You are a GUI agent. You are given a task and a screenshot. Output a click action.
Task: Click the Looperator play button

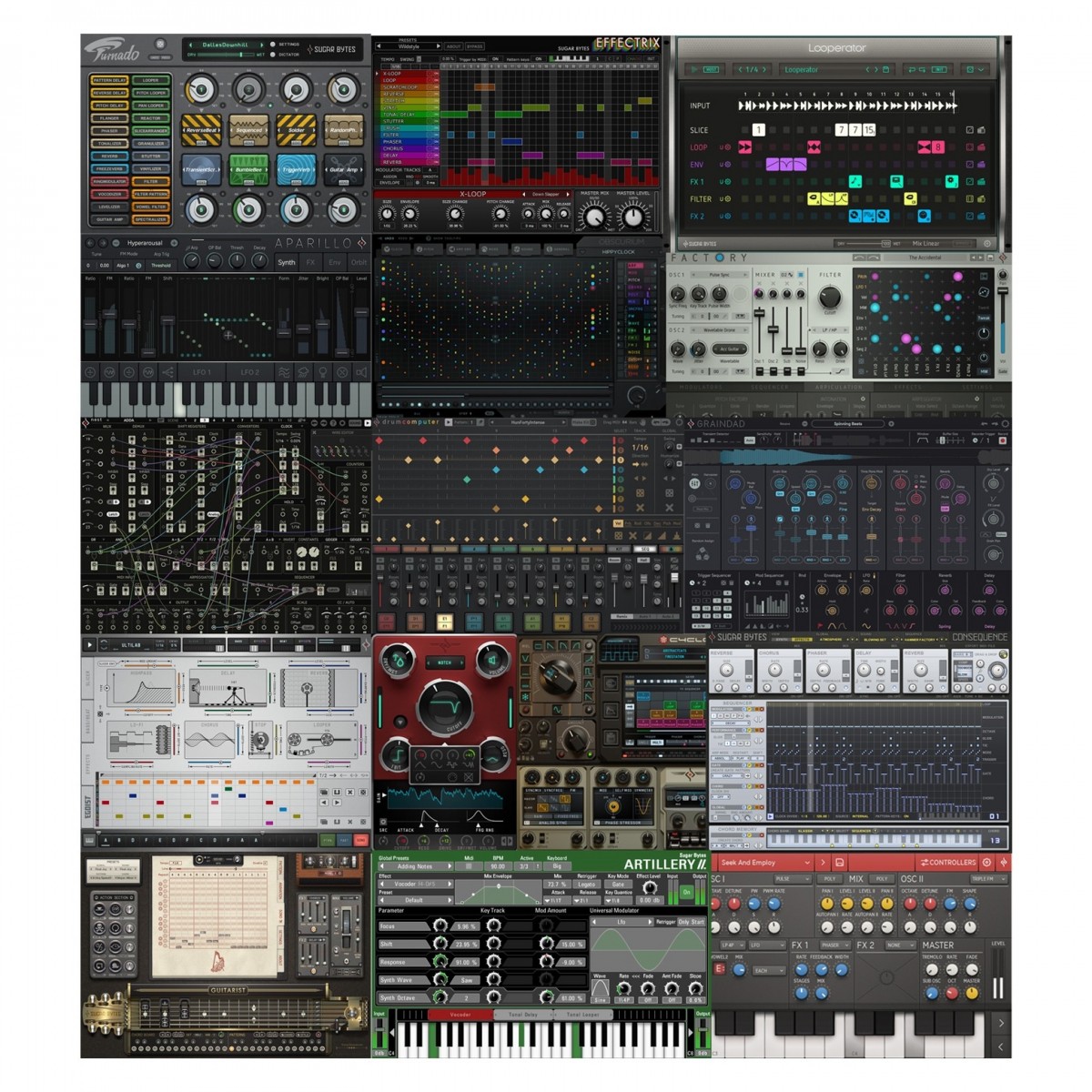point(694,69)
